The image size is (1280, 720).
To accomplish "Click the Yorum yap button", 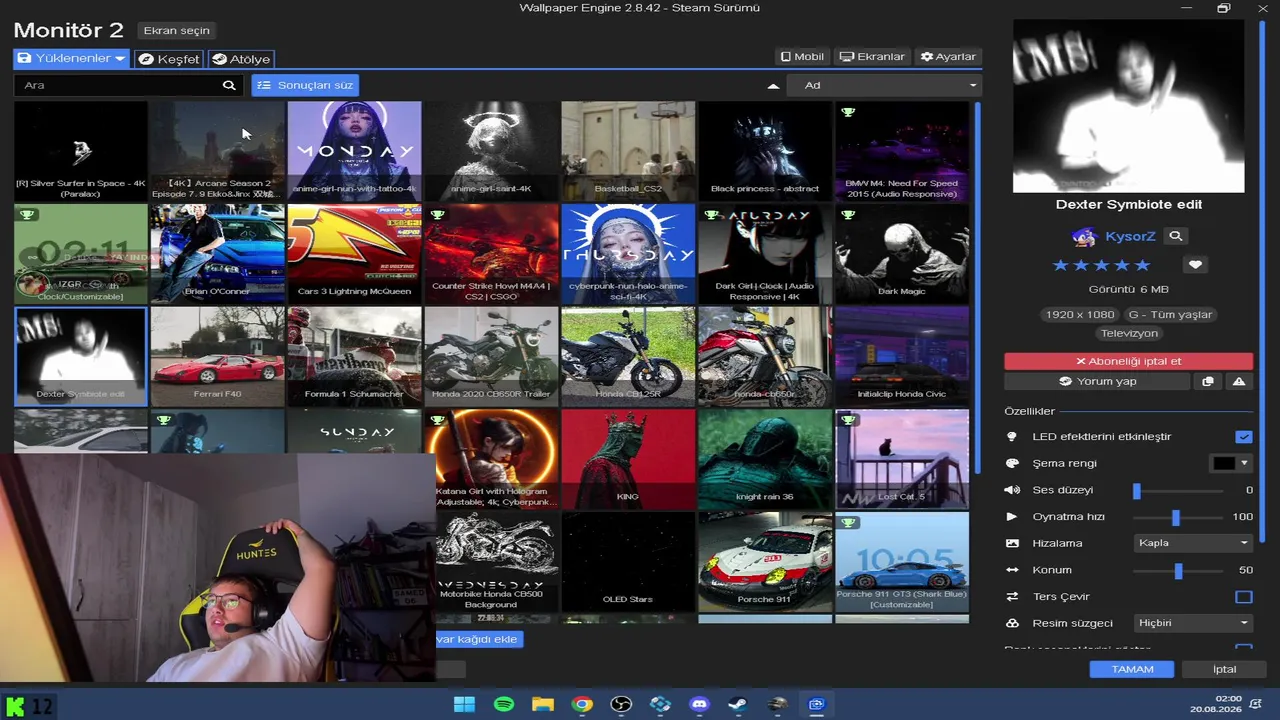I will (x=1097, y=382).
